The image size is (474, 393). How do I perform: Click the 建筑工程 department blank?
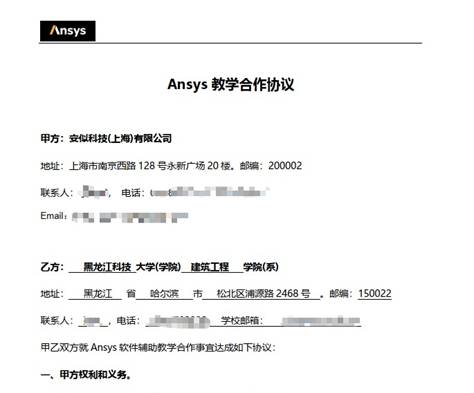click(x=212, y=267)
